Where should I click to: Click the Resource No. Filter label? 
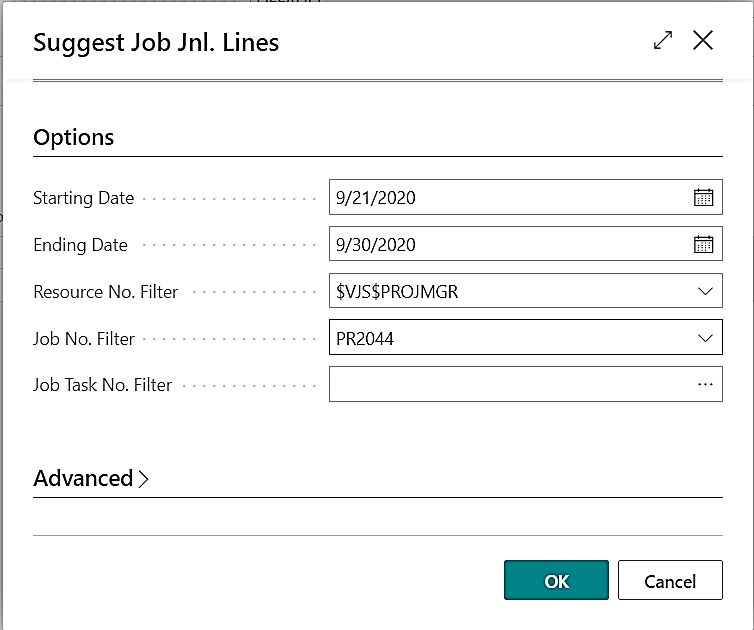106,292
